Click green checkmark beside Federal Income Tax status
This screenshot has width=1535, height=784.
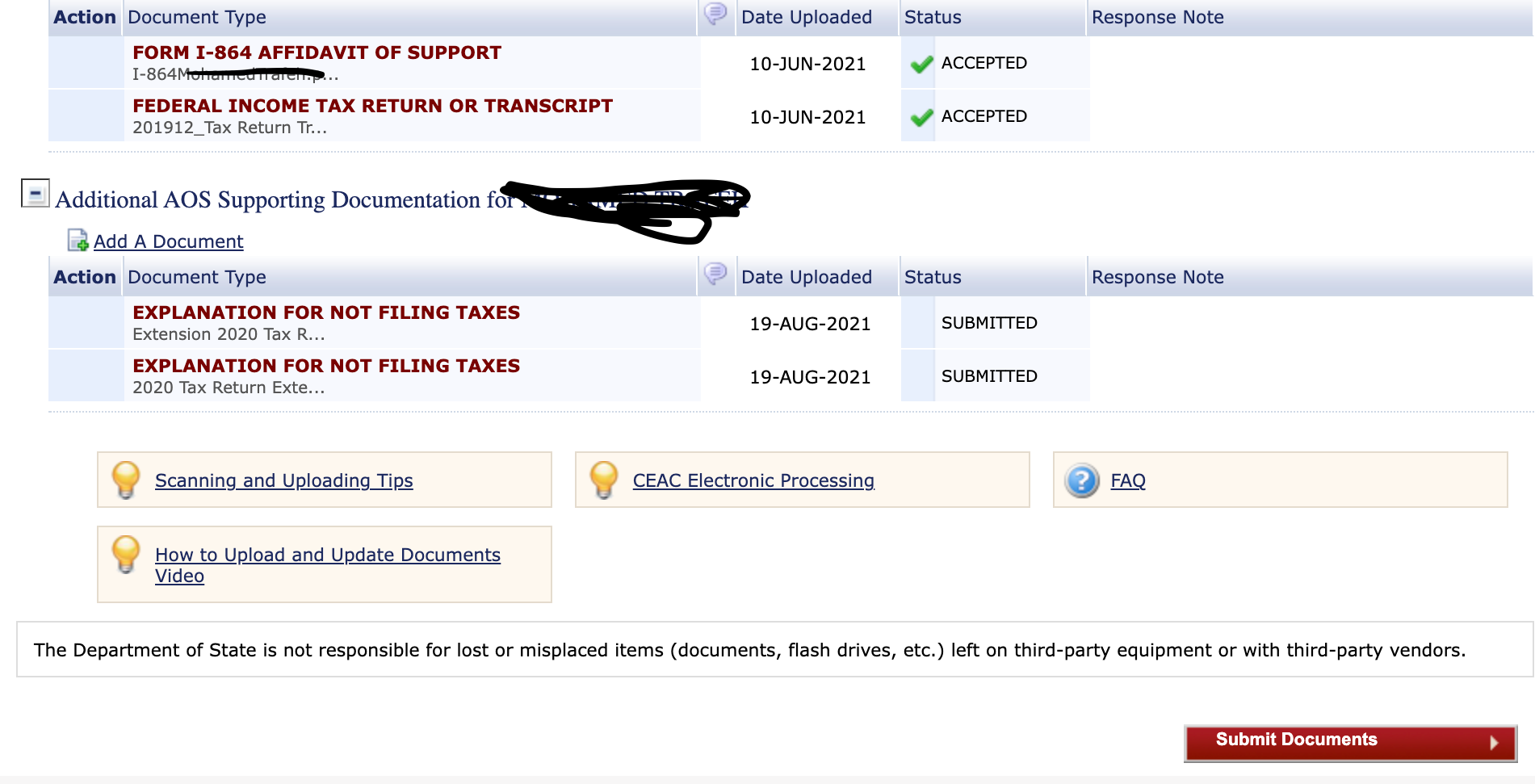tap(921, 117)
